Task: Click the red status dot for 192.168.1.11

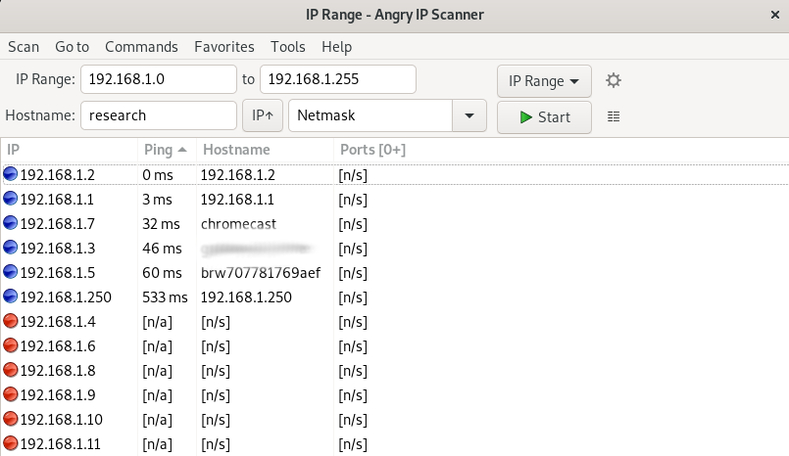Action: coord(11,443)
